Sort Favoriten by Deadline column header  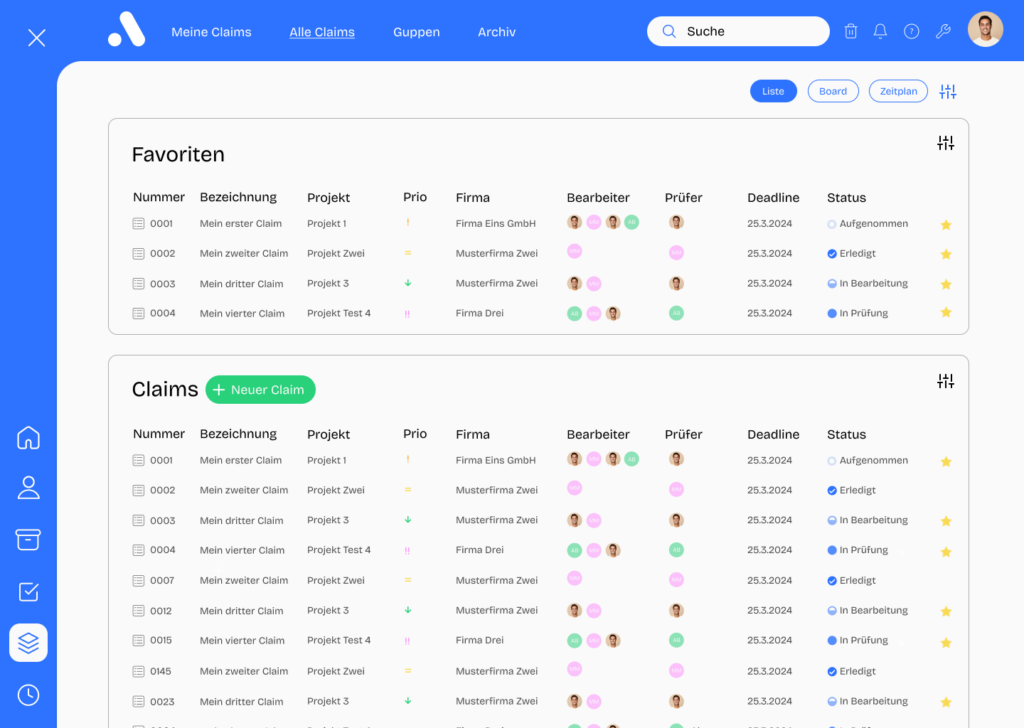[773, 197]
